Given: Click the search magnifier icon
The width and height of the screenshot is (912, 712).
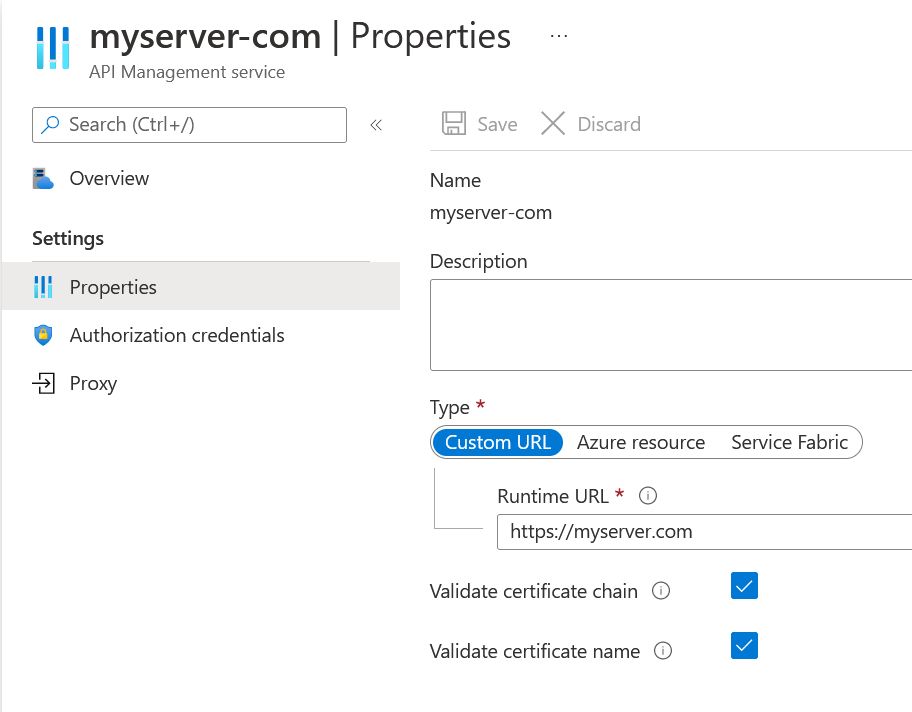Looking at the screenshot, I should [x=51, y=124].
